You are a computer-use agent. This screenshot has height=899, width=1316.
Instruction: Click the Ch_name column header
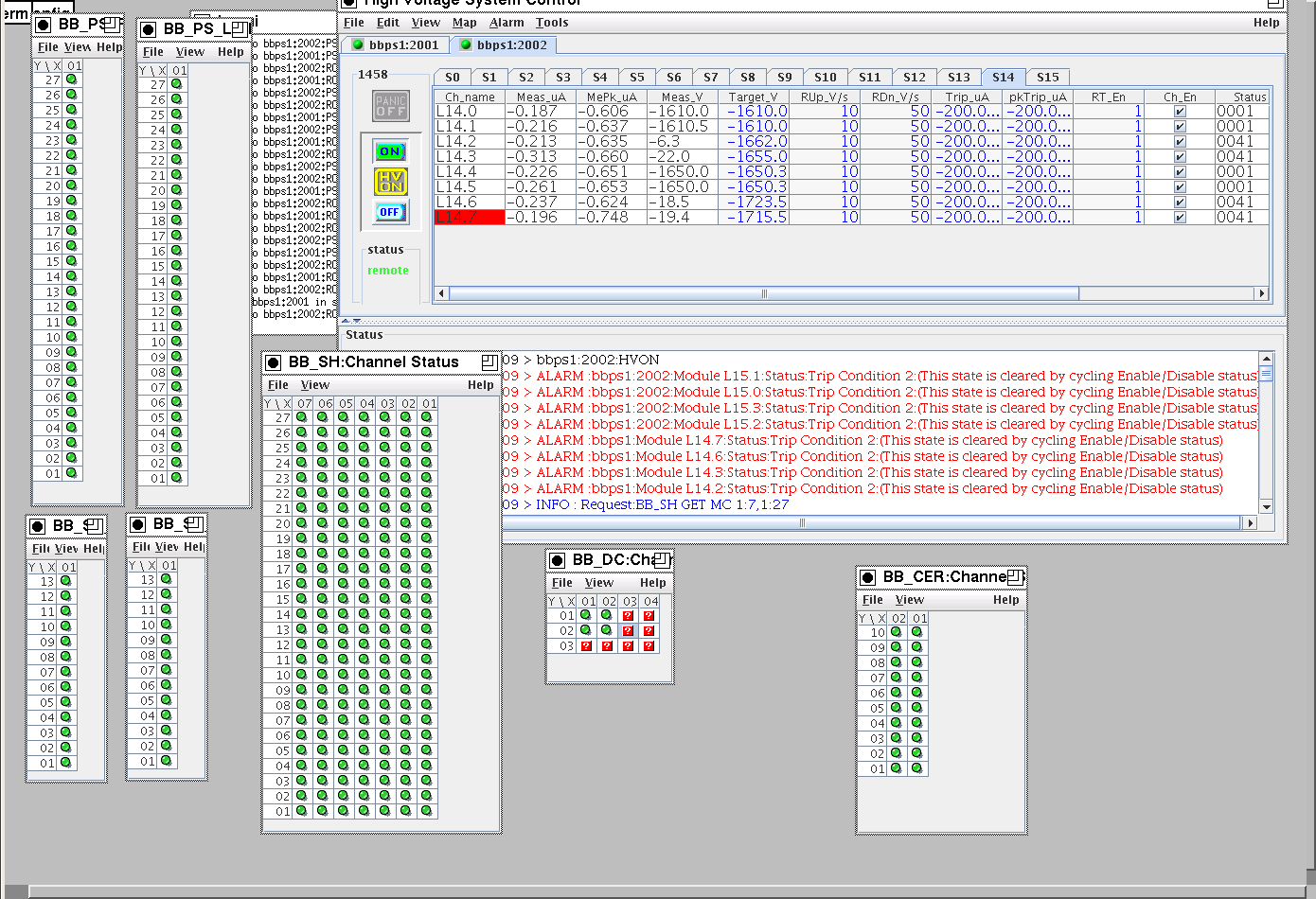point(470,97)
